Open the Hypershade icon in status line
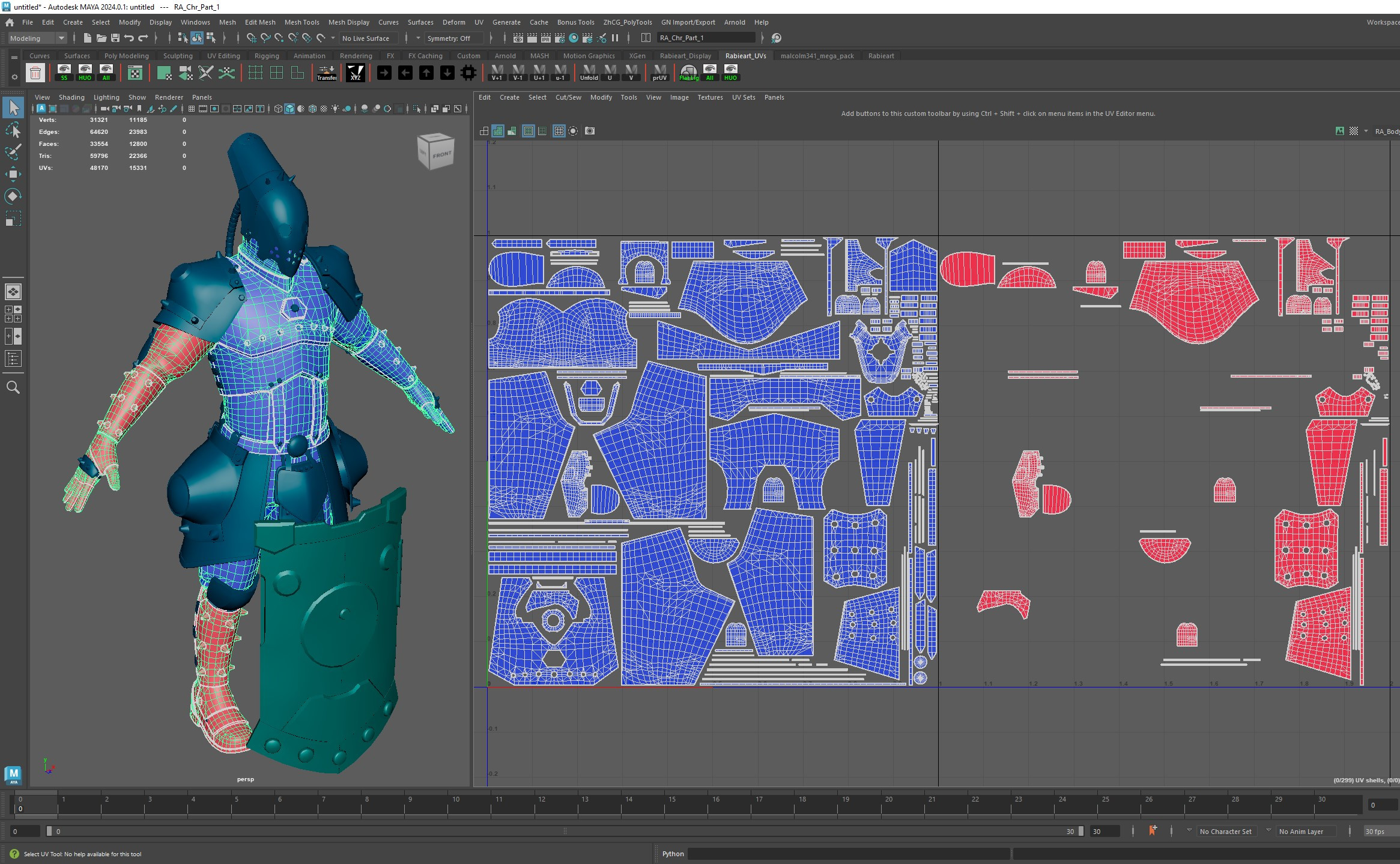Image resolution: width=1400 pixels, height=864 pixels. pos(574,38)
